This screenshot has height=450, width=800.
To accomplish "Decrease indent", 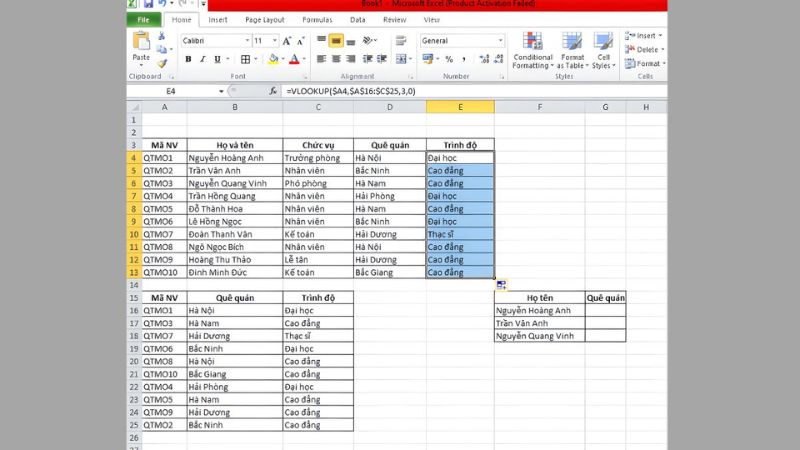I will 367,59.
